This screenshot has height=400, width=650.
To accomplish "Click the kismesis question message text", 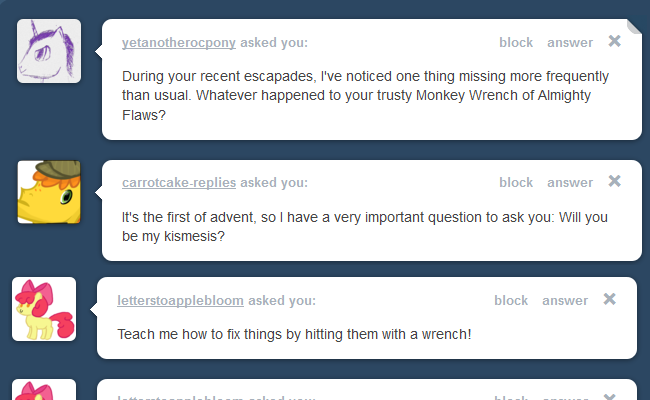I will tap(365, 226).
